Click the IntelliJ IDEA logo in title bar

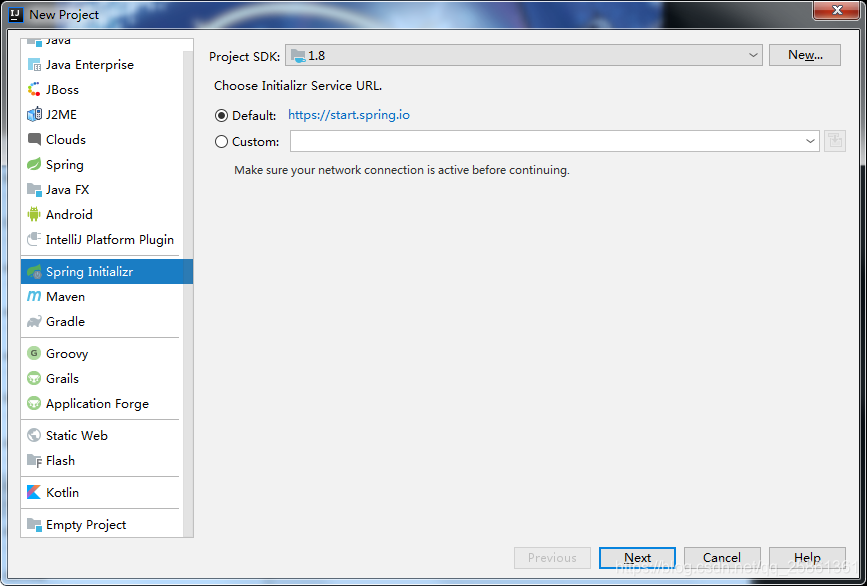[17, 14]
